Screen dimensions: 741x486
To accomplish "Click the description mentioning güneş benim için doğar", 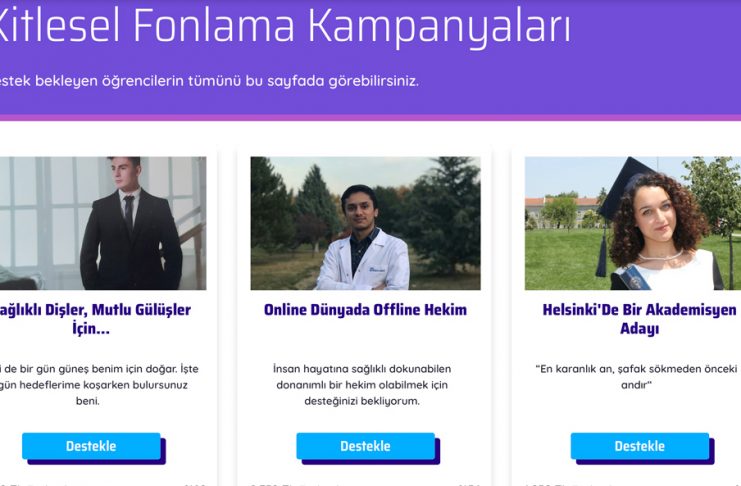I will point(97,385).
